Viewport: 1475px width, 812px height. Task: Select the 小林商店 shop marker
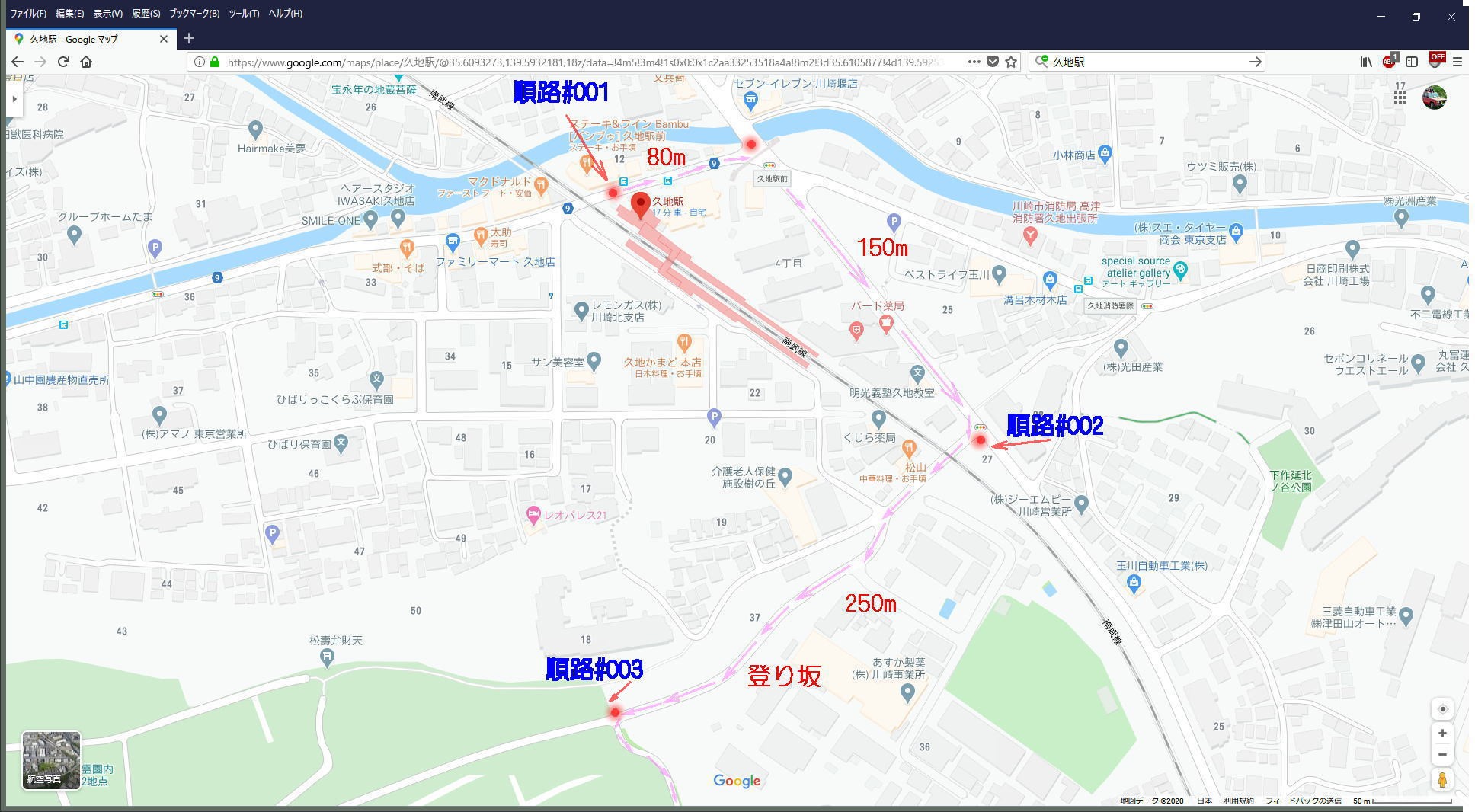click(1105, 153)
